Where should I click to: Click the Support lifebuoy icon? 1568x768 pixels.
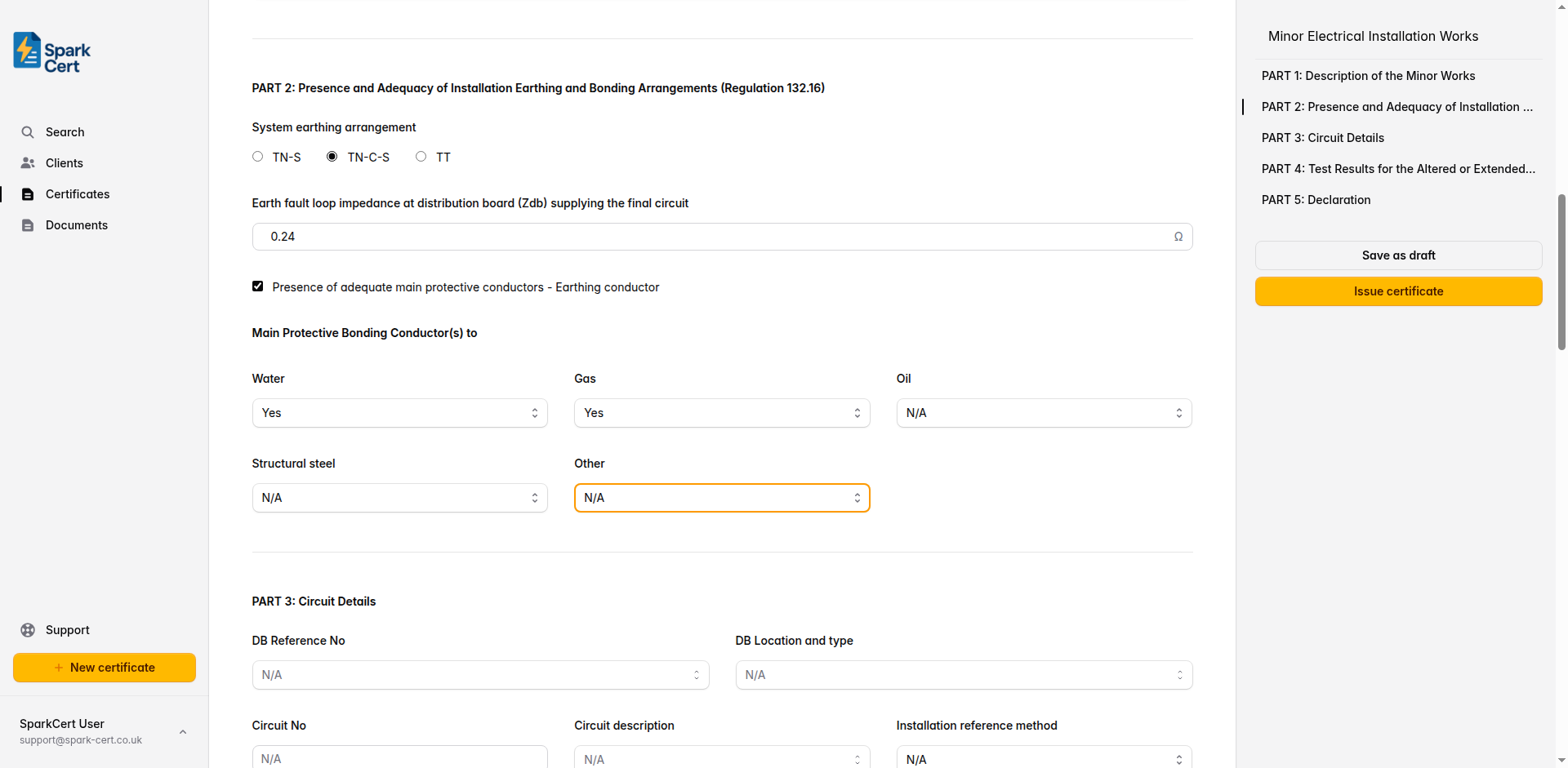[28, 629]
